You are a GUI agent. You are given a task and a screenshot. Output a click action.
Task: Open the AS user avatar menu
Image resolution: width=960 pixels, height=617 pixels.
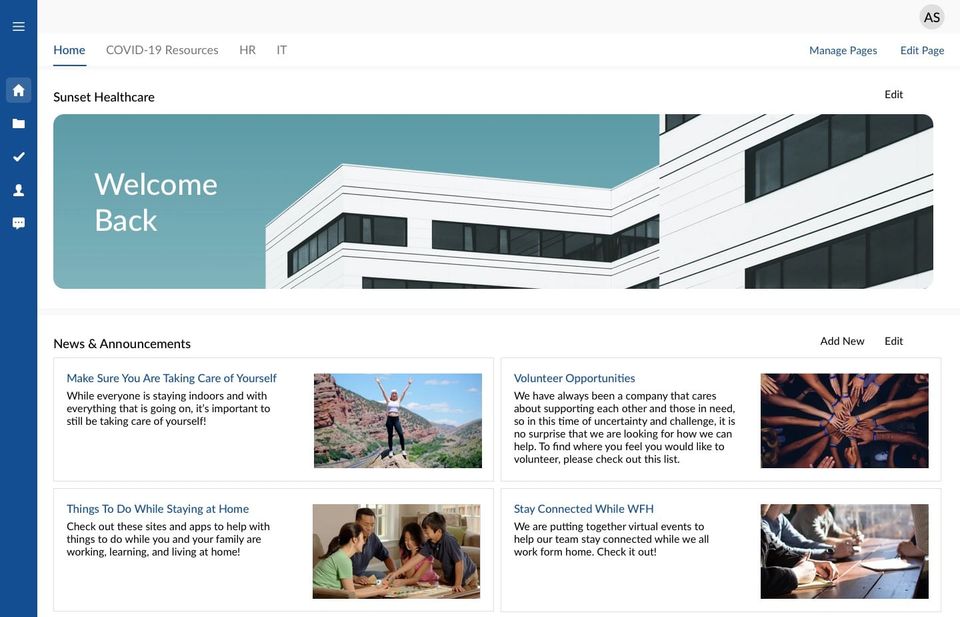coord(932,17)
